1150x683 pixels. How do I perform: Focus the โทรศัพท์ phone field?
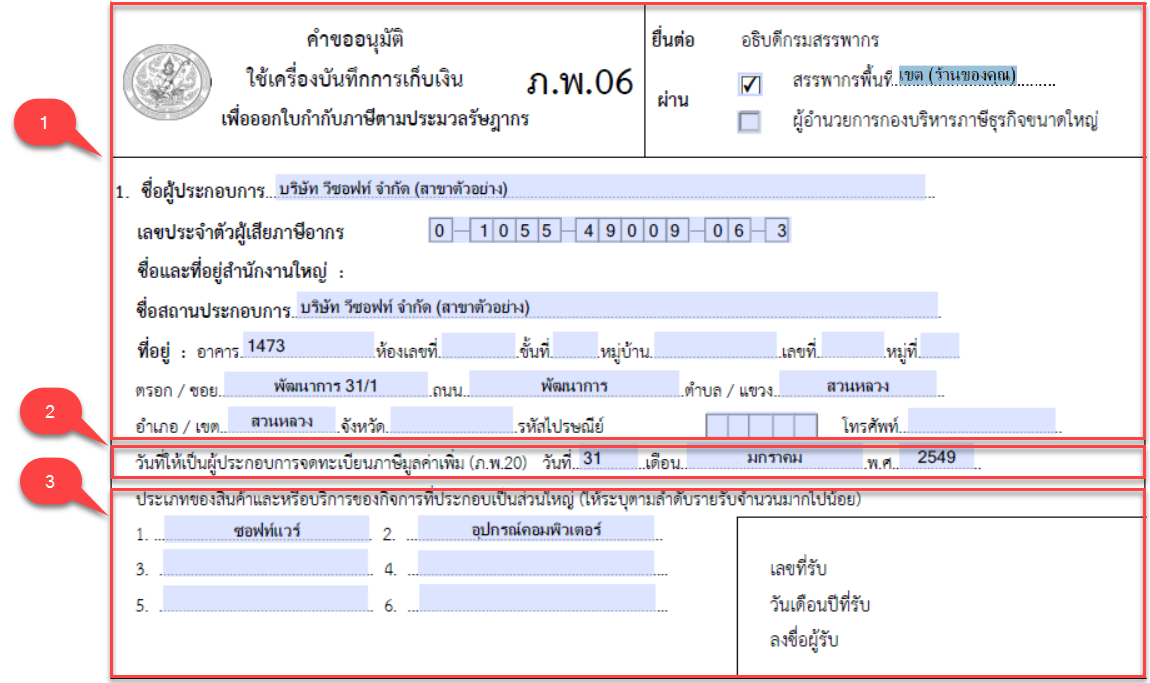pos(980,422)
